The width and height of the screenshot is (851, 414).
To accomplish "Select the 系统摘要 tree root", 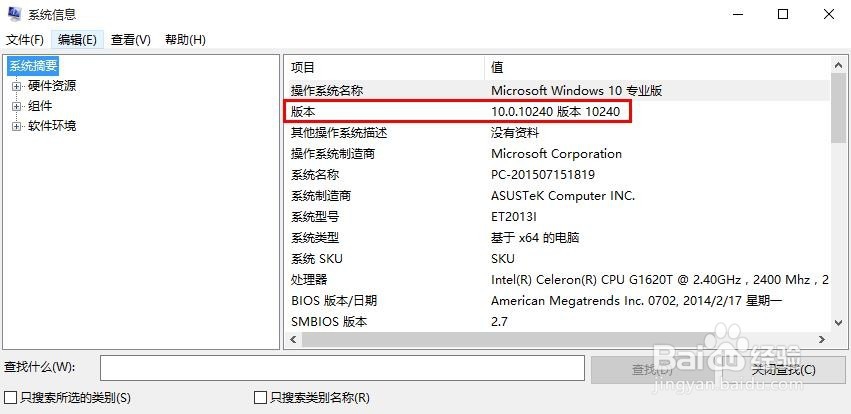I will click(34, 66).
